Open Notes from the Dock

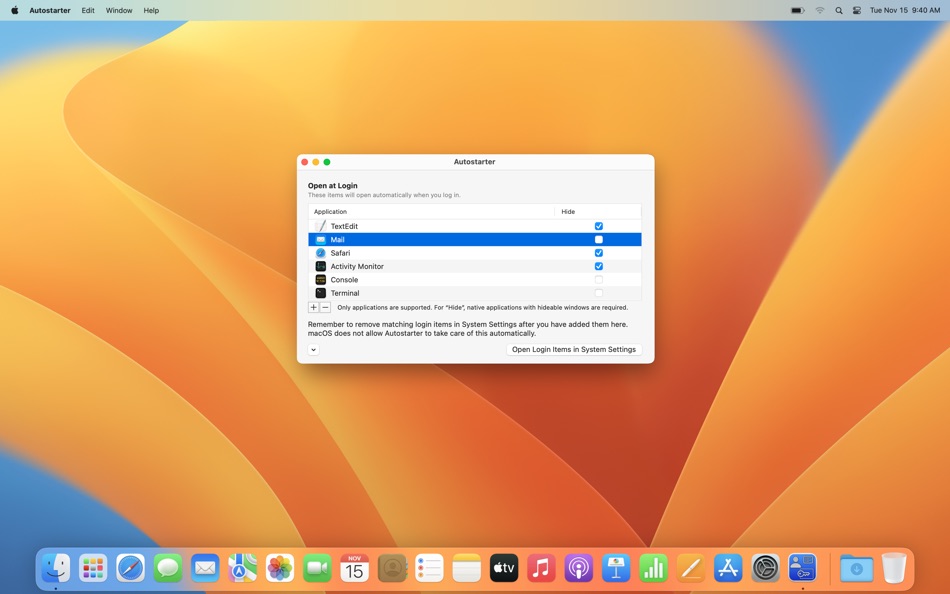click(467, 569)
